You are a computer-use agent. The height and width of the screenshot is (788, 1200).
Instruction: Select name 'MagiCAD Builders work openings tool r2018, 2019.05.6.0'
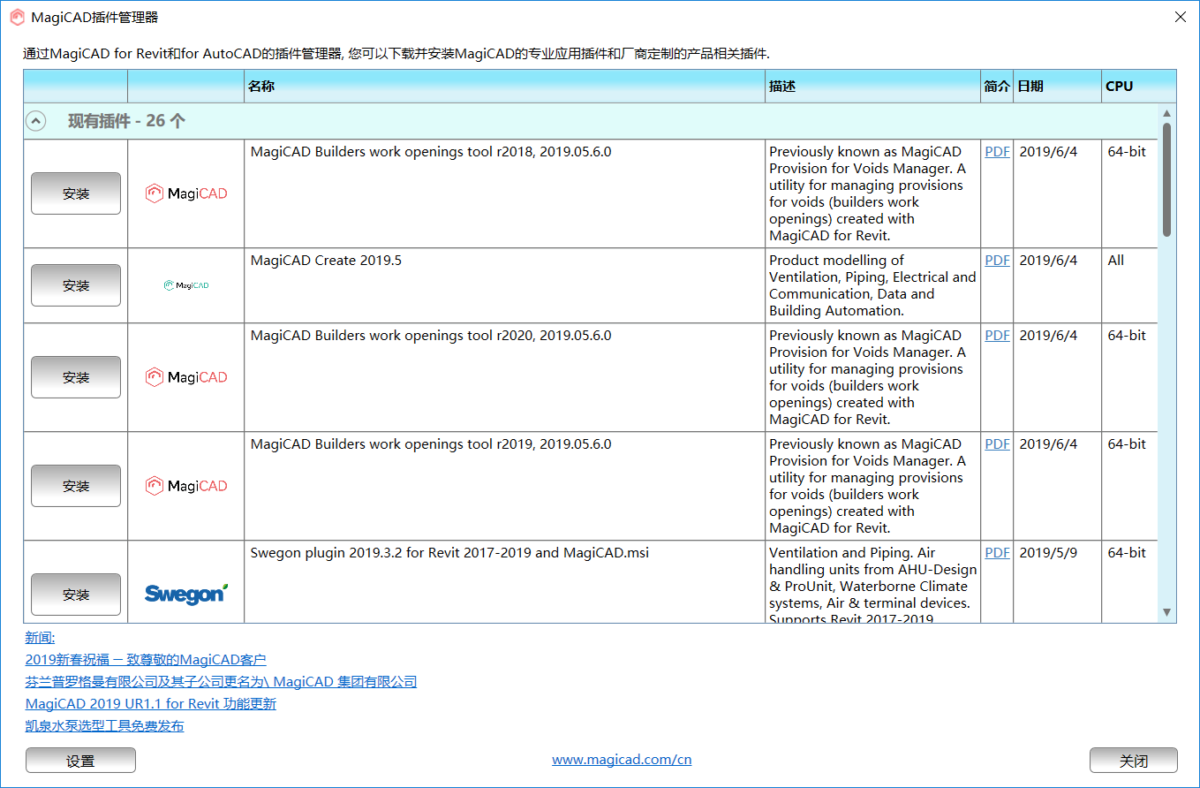pyautogui.click(x=431, y=152)
